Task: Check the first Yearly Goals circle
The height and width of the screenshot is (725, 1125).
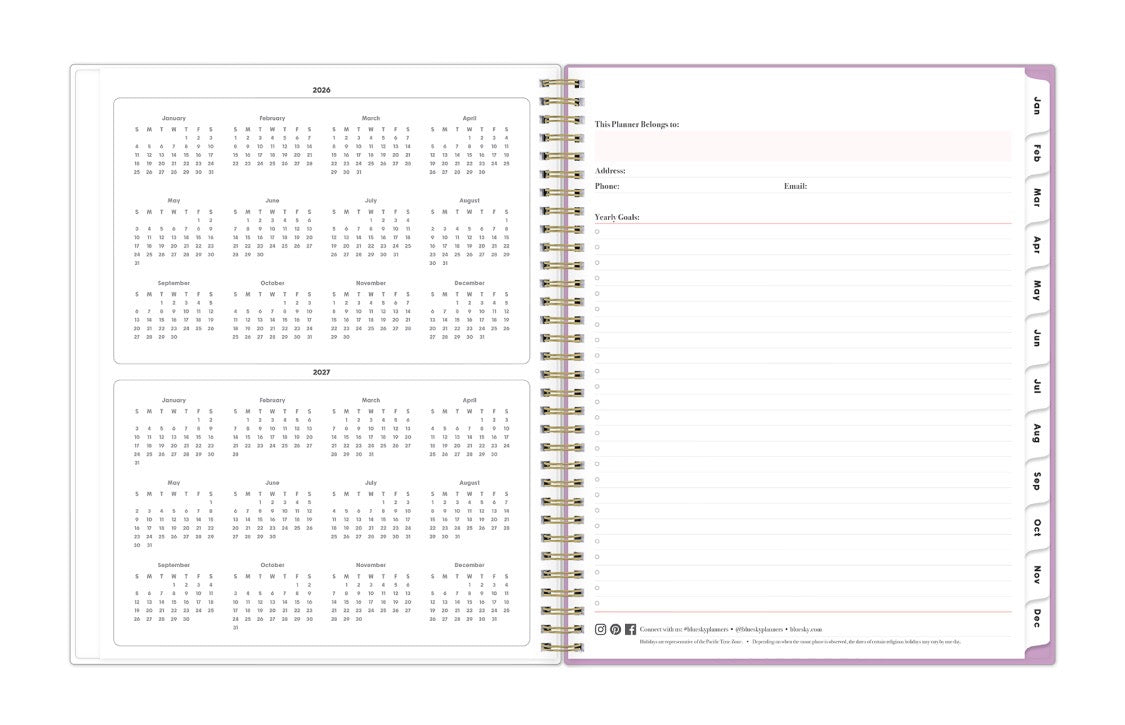Action: 597,231
